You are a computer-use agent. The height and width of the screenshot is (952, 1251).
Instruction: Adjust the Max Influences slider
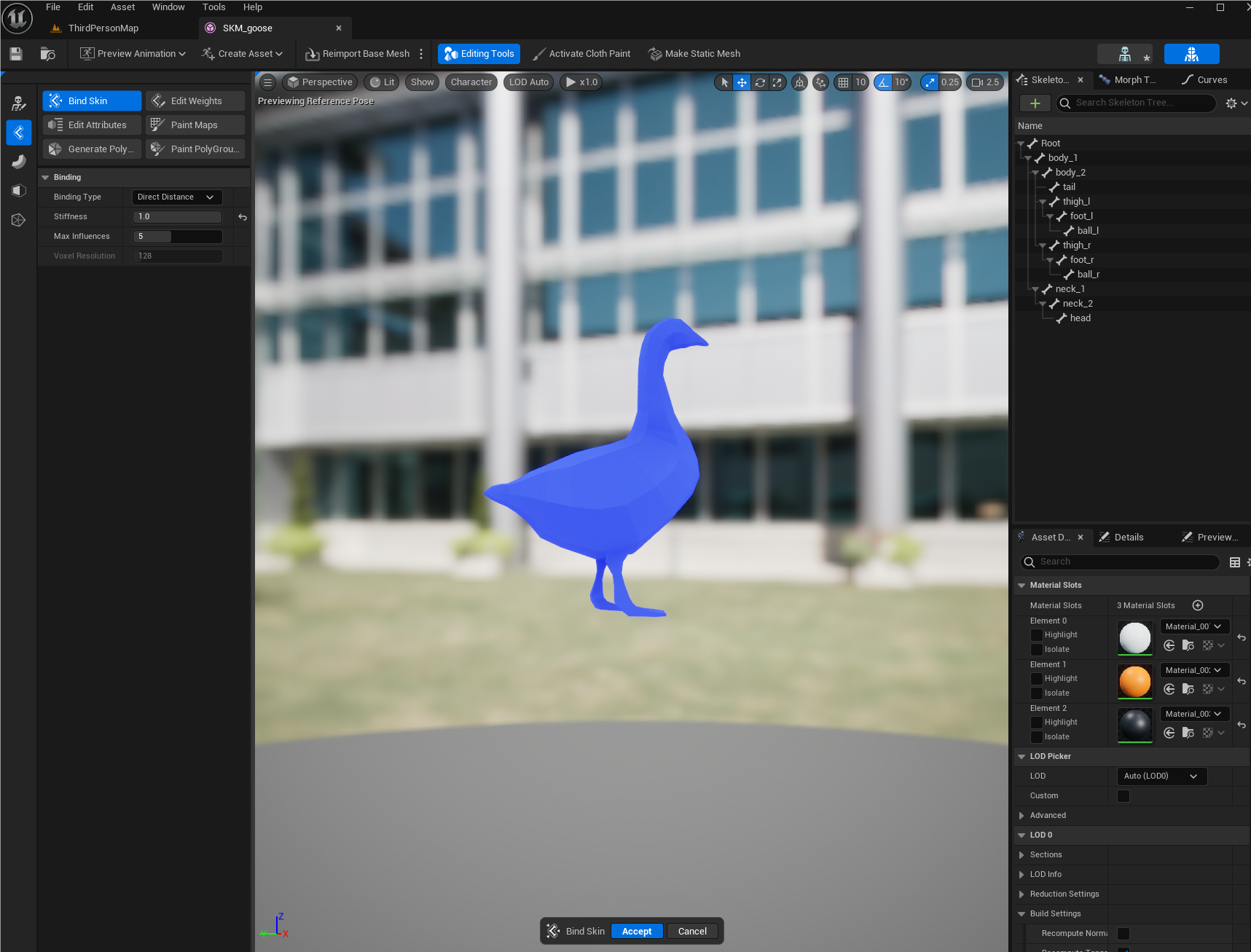(177, 237)
